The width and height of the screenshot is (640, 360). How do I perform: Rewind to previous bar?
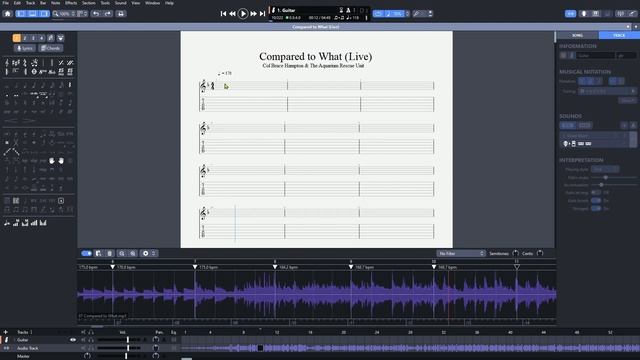pos(232,13)
